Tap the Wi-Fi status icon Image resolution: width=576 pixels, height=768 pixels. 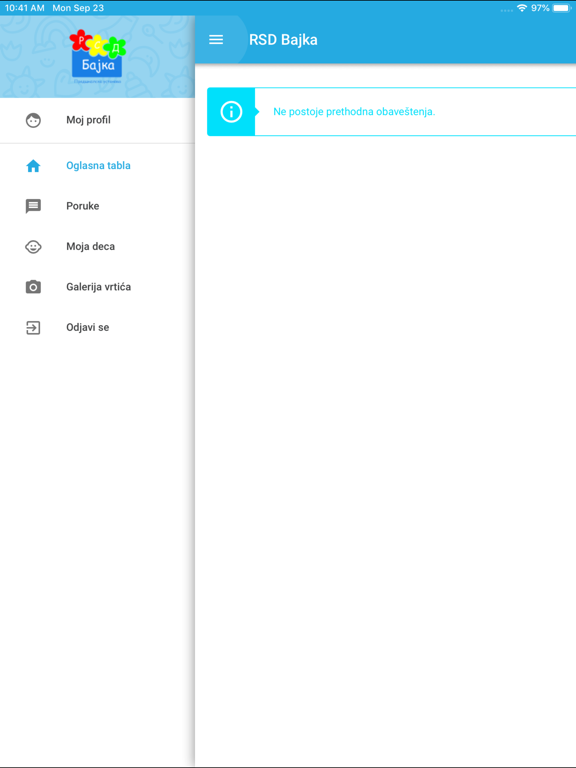click(x=522, y=8)
